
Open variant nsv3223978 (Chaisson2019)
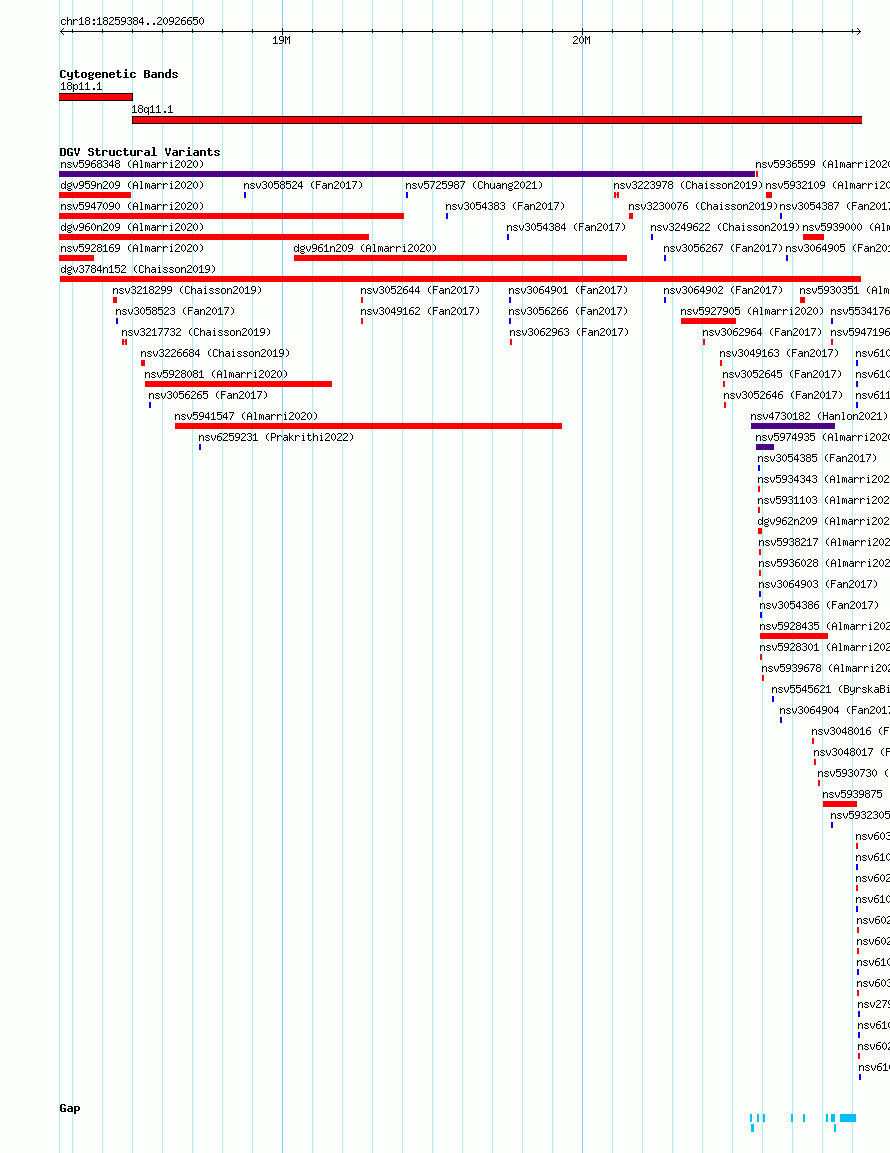pos(688,185)
